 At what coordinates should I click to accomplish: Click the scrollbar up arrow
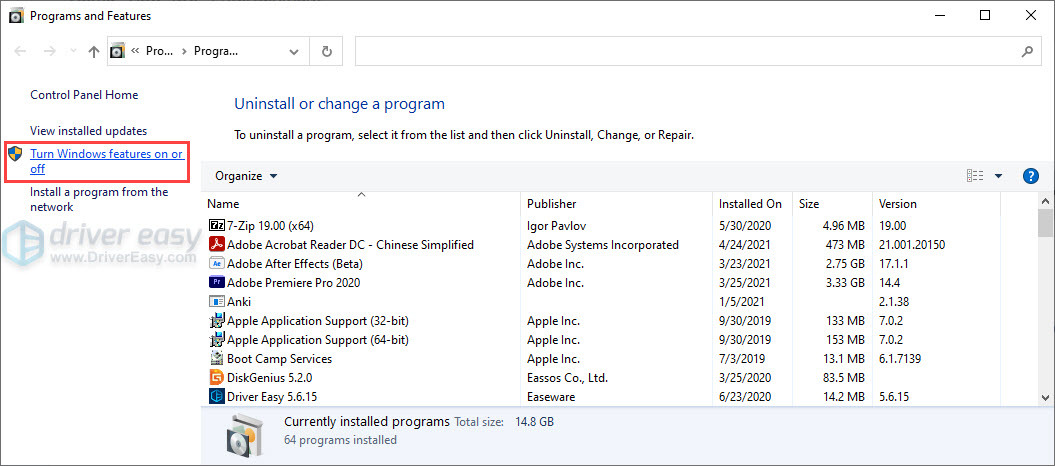pyautogui.click(x=1045, y=201)
